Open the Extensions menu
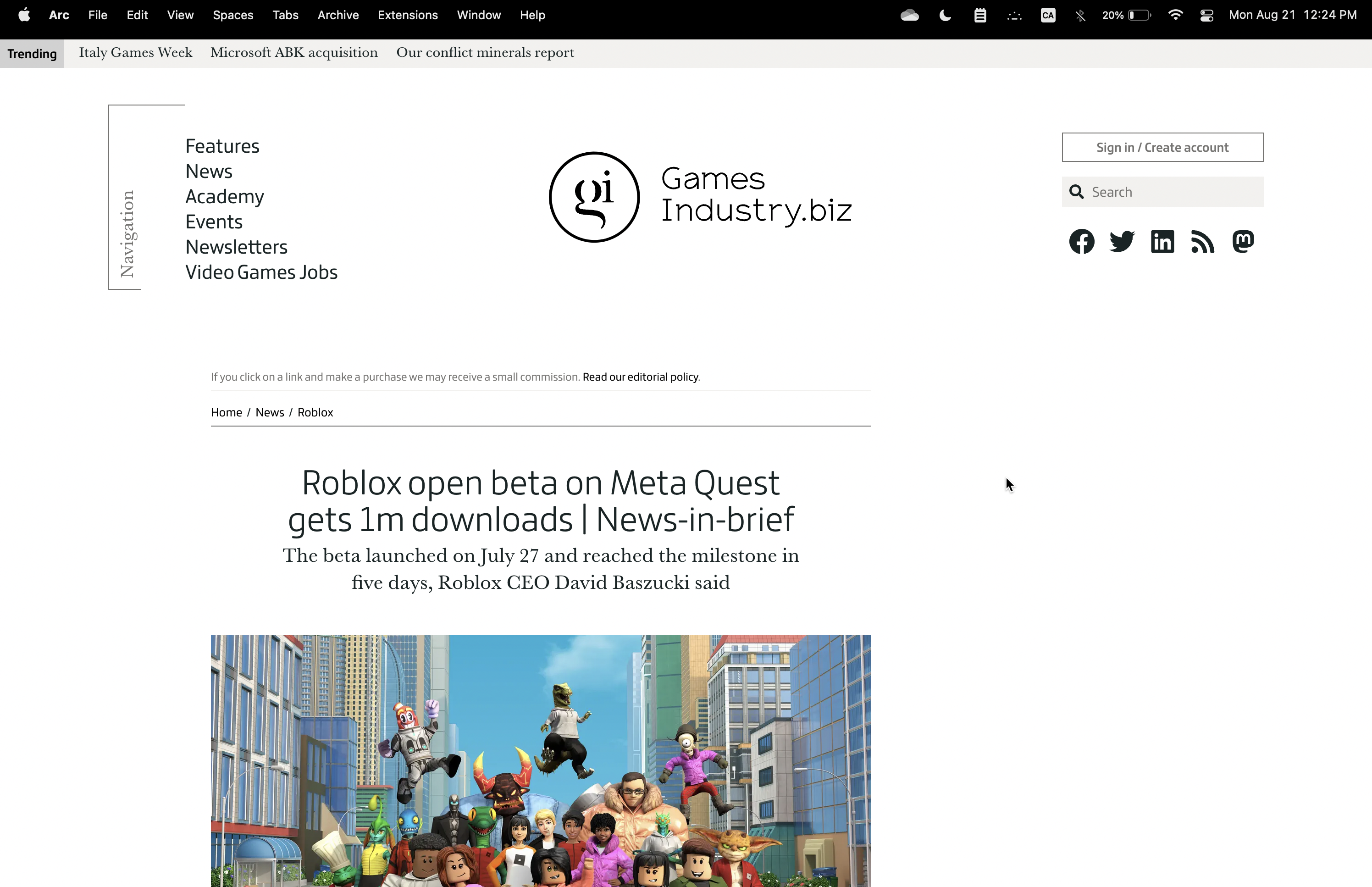Screen dimensions: 1372x887 pyautogui.click(x=408, y=15)
